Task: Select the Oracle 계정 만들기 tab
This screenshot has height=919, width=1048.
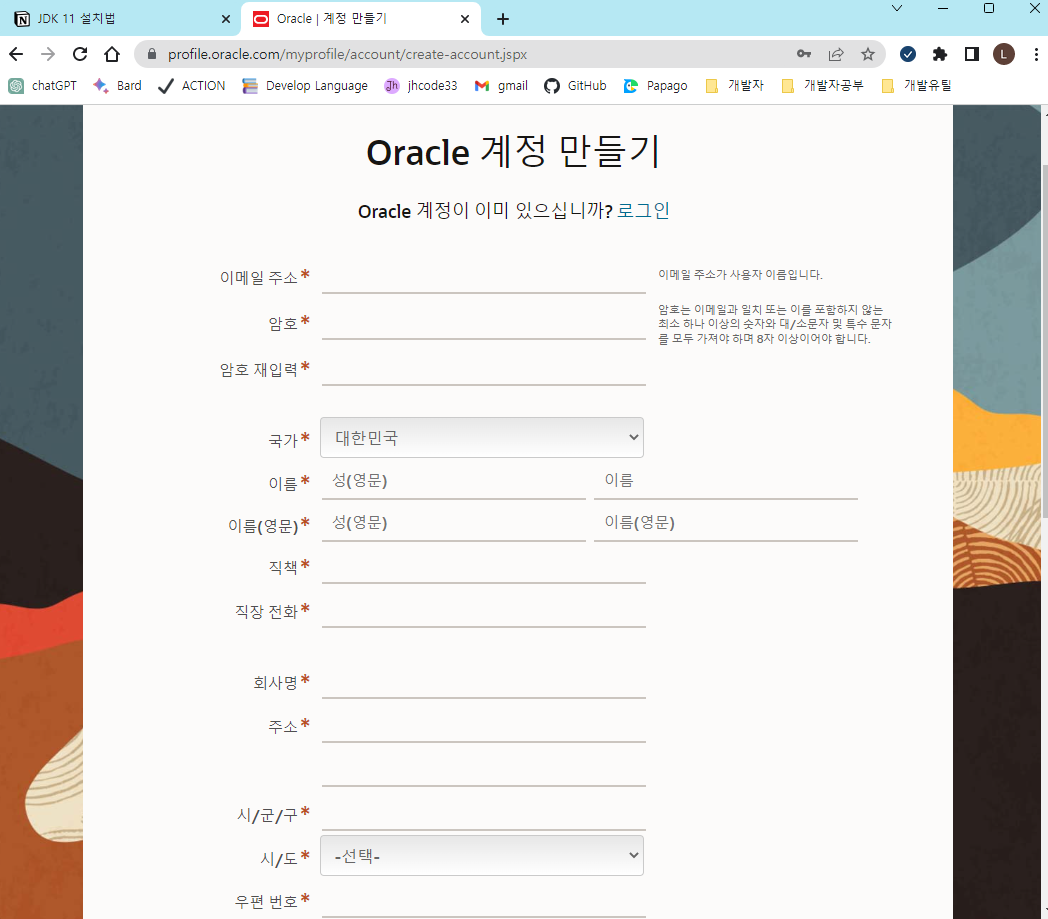Action: click(x=360, y=19)
